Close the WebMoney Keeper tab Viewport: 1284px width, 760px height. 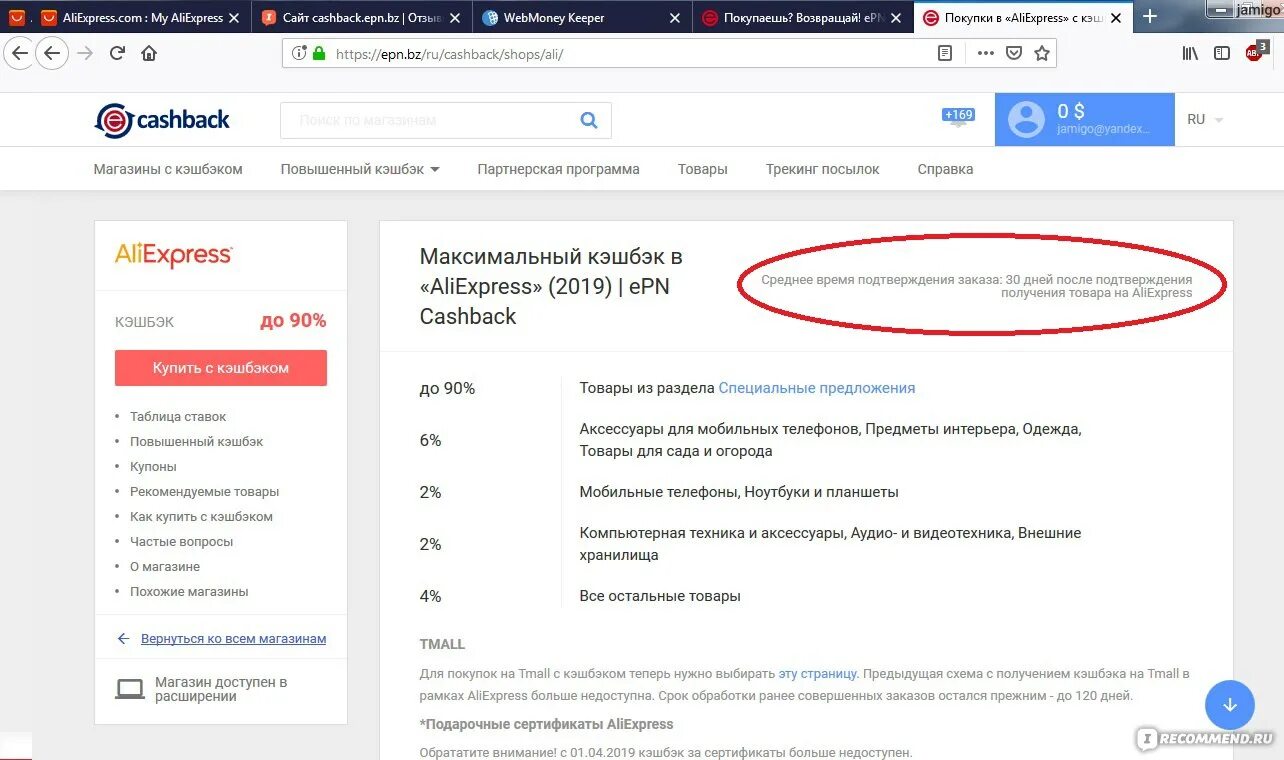pyautogui.click(x=675, y=18)
